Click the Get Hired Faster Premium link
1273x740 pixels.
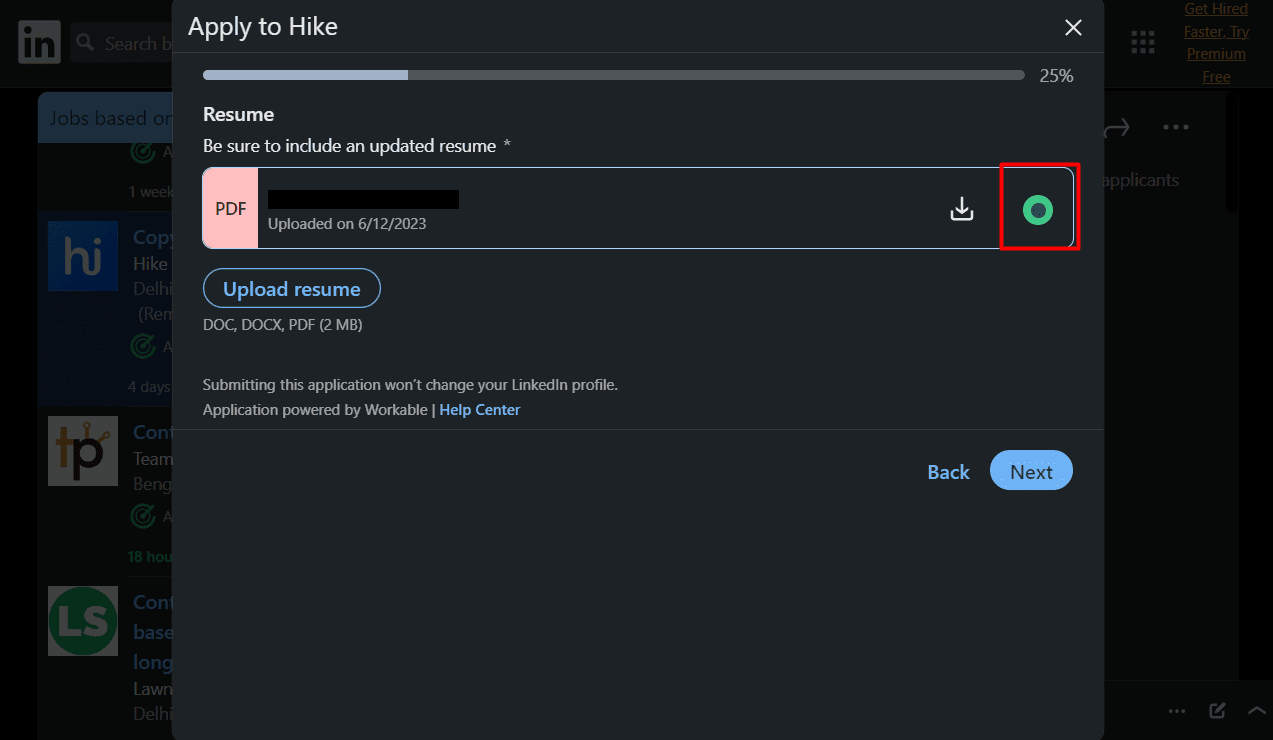coord(1216,43)
